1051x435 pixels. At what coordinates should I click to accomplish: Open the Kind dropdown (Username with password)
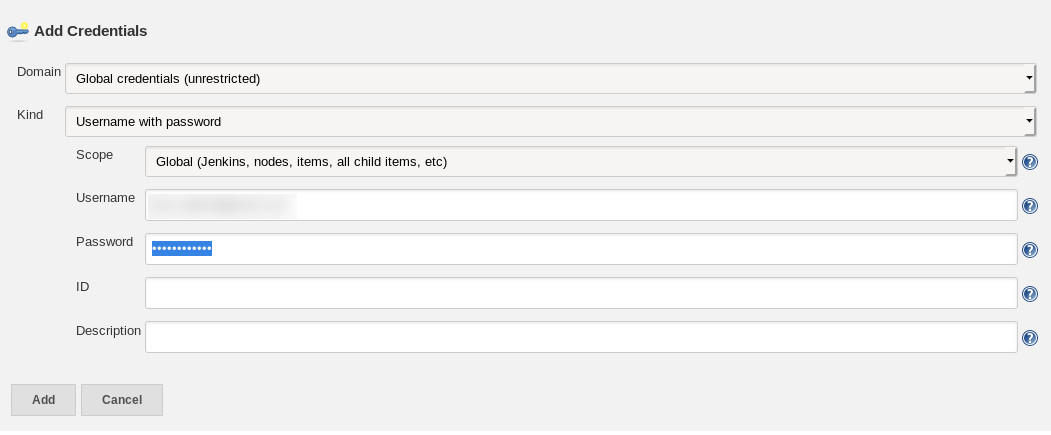tap(551, 121)
